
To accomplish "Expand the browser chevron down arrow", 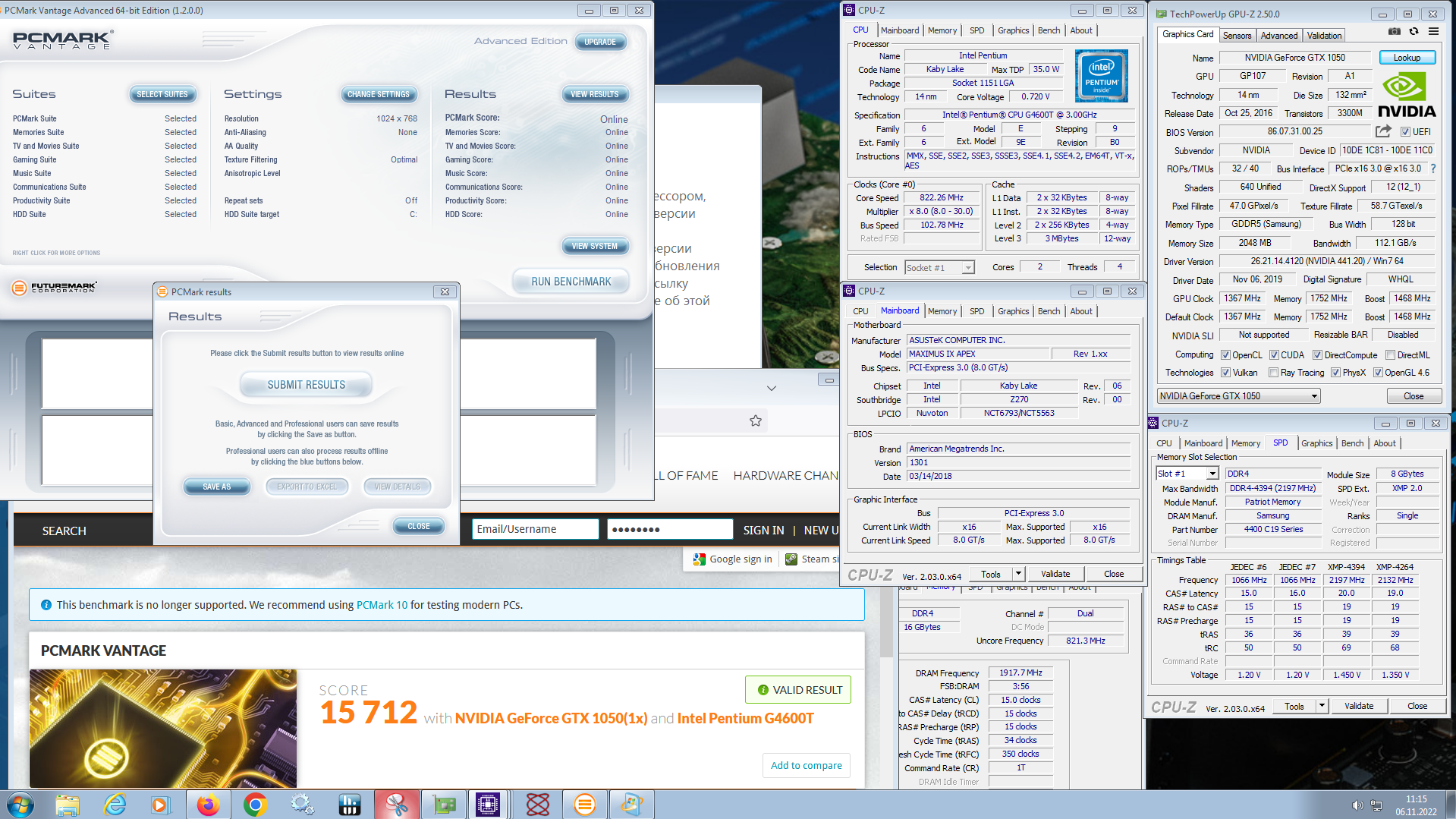I will point(772,389).
